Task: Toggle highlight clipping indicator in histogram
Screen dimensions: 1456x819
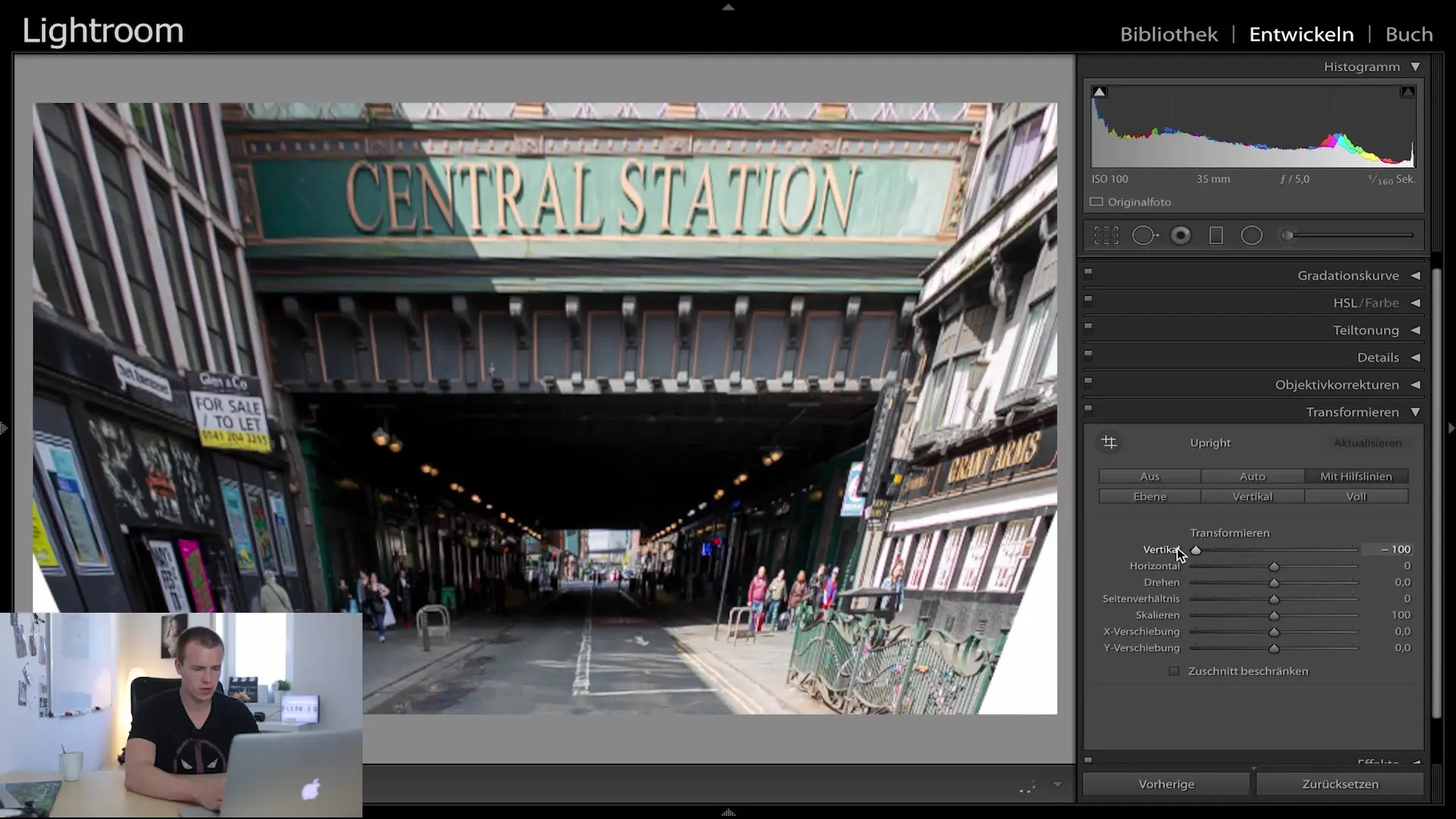Action: 1407,92
